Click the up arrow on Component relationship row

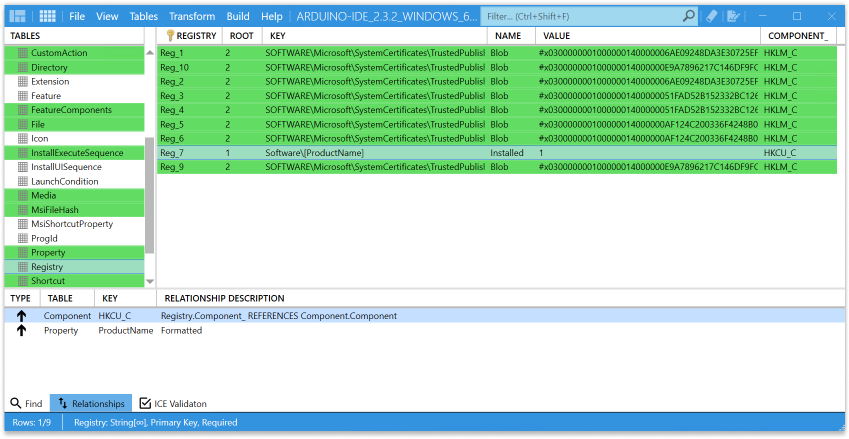pos(21,316)
